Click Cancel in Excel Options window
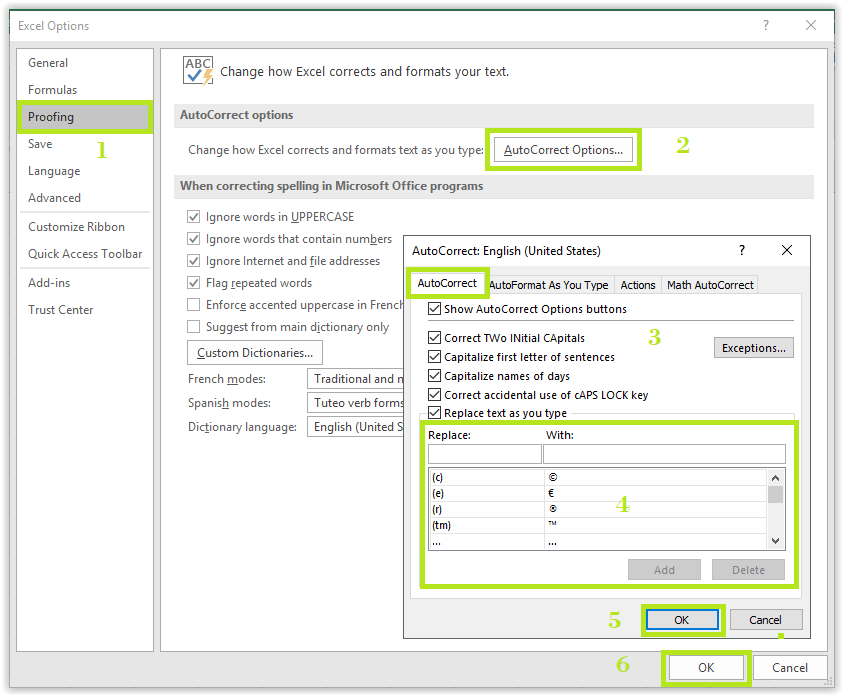This screenshot has width=843, height=696. (790, 668)
